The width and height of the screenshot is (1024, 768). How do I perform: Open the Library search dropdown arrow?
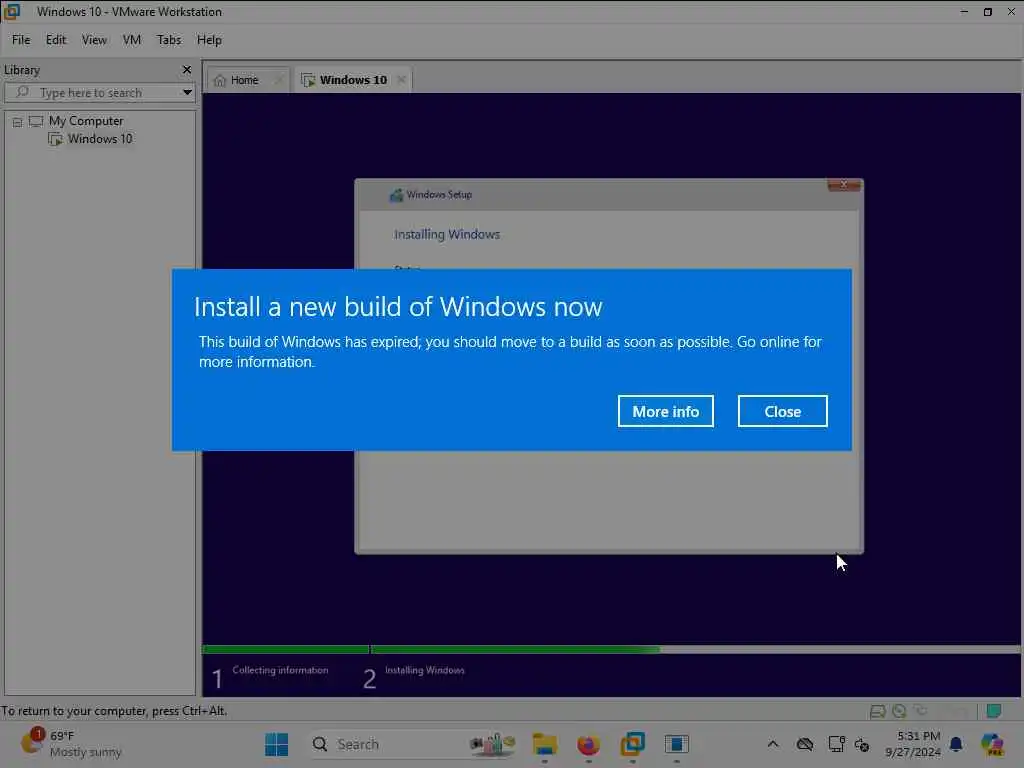[x=187, y=93]
